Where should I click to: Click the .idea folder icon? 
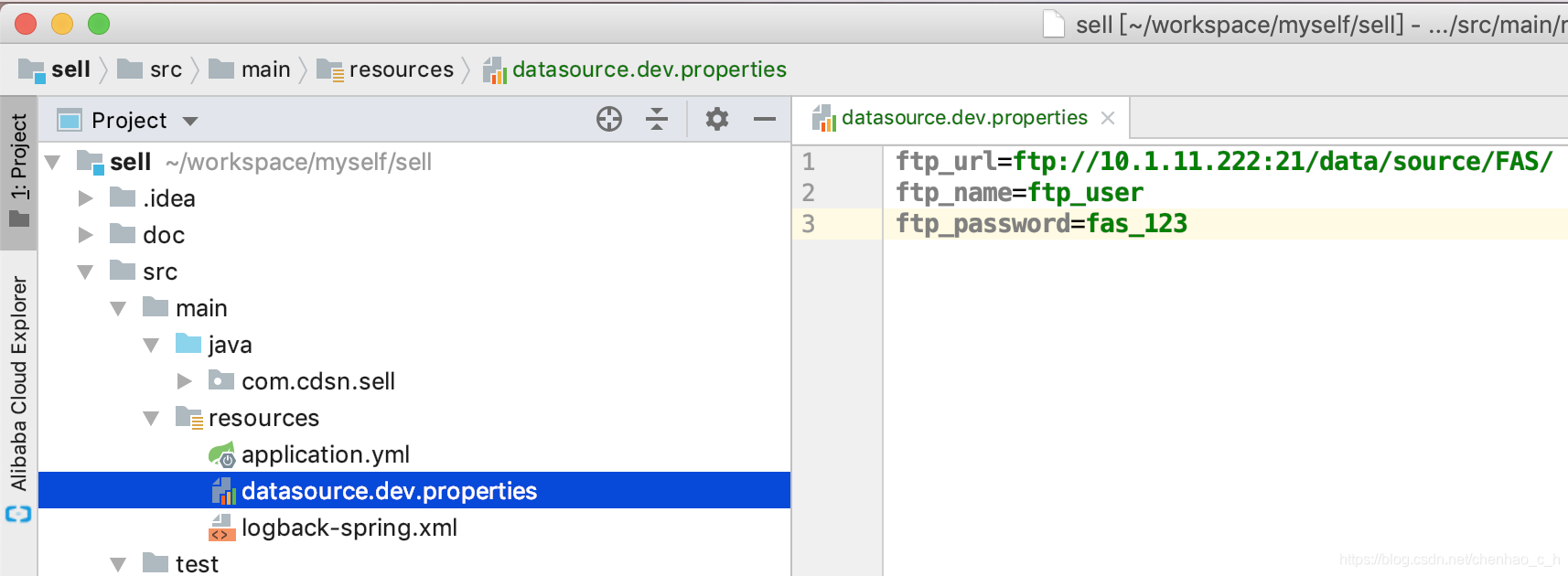click(123, 197)
